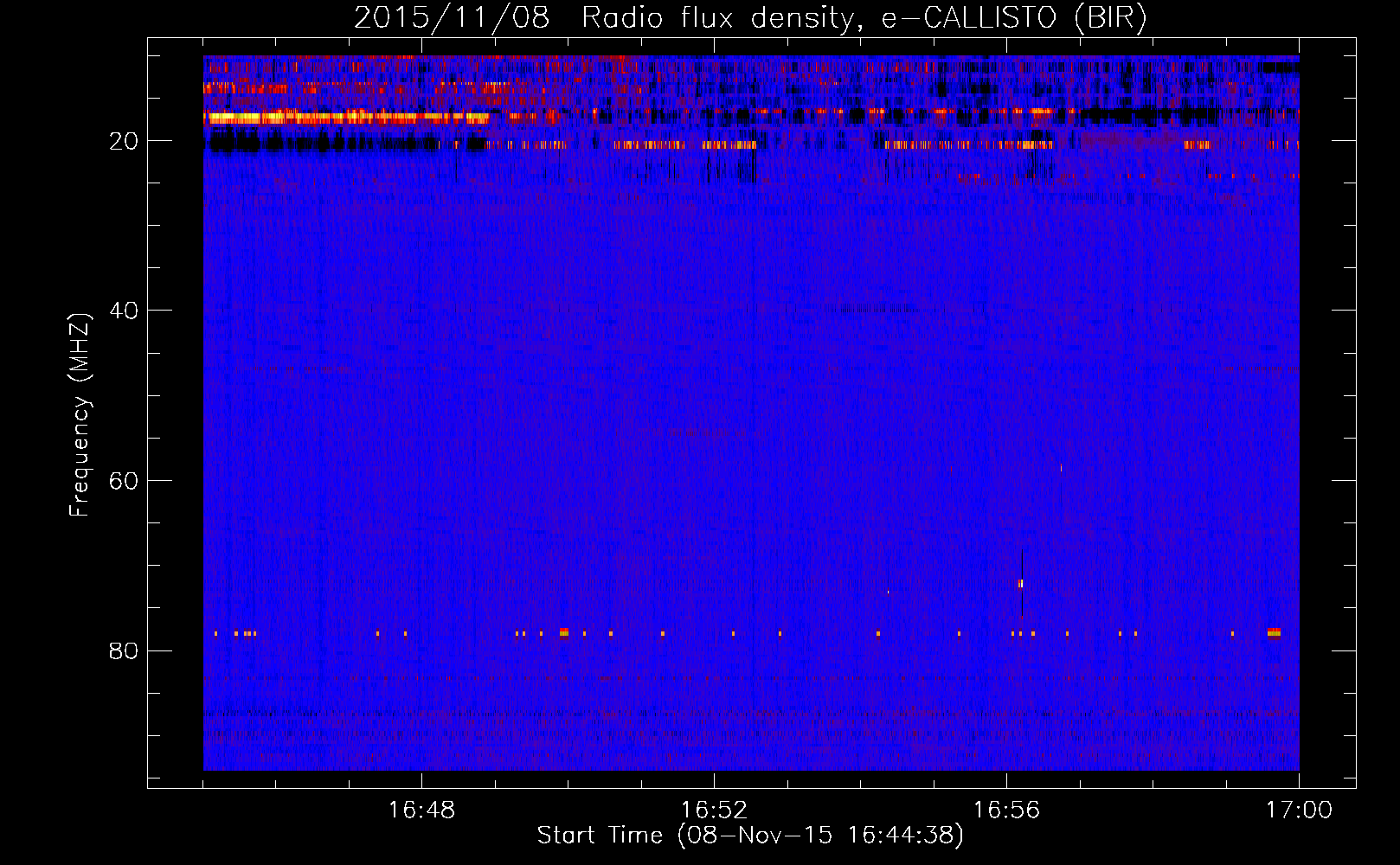Click the 40 frequency tick label

coord(124,311)
